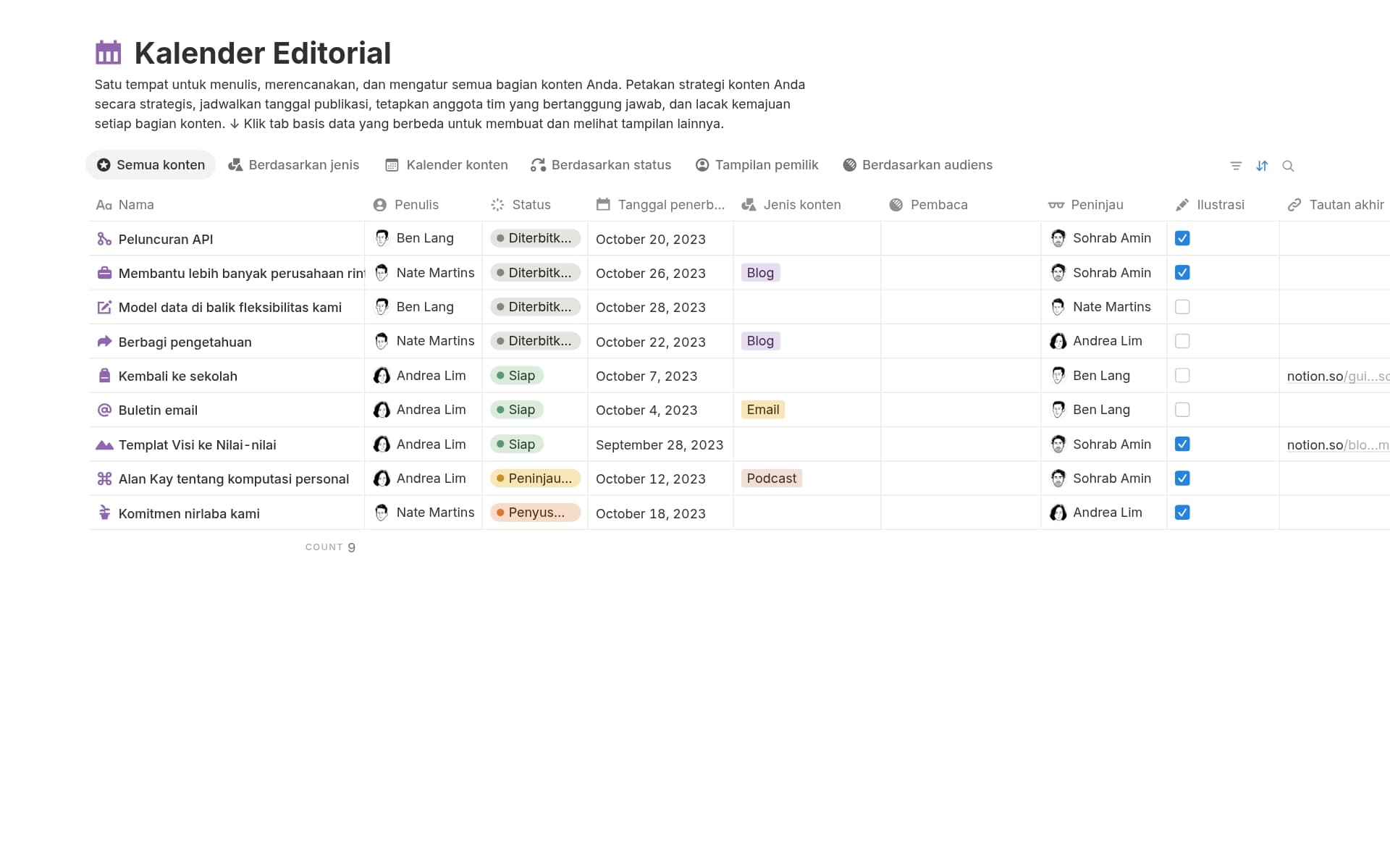Open Peninjauan status for Alan Kay row

coord(535,479)
